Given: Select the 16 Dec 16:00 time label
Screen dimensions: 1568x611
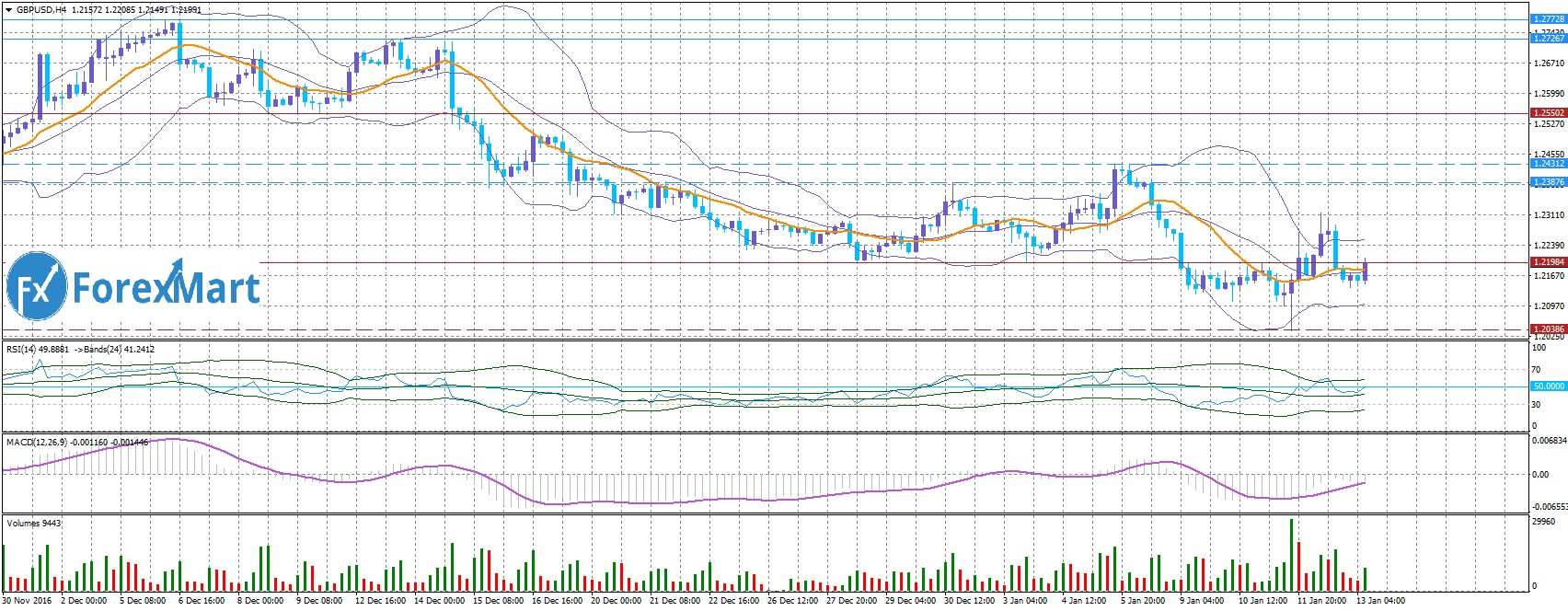Looking at the screenshot, I should (557, 601).
